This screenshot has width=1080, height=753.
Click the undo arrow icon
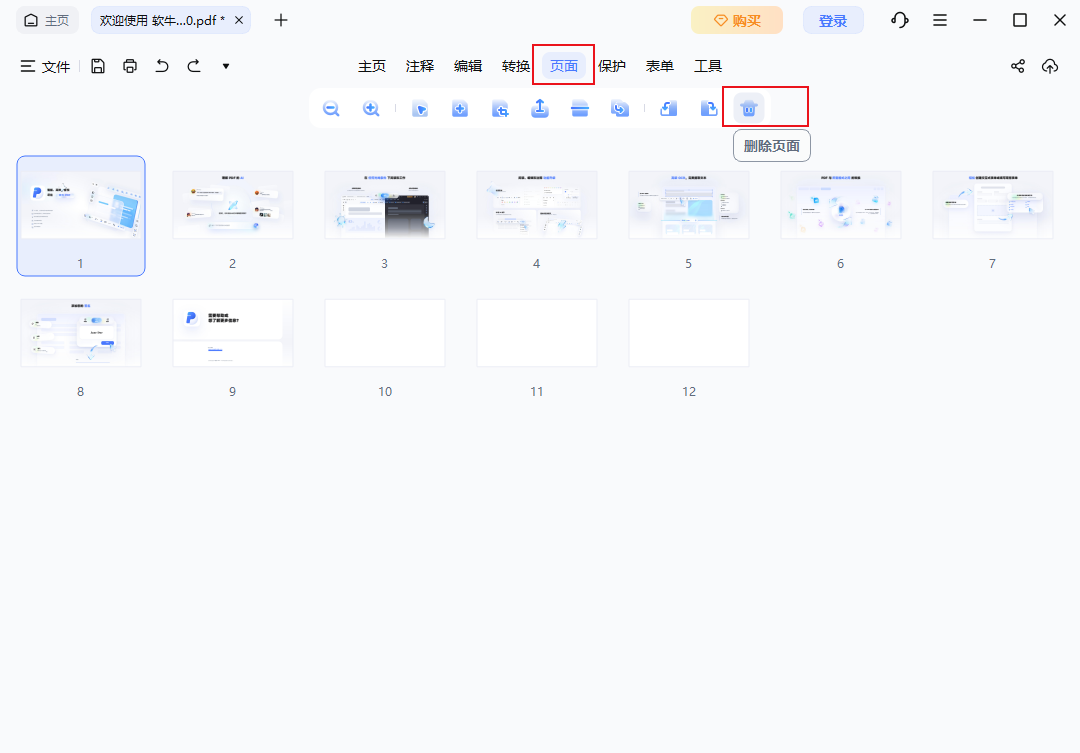[162, 66]
